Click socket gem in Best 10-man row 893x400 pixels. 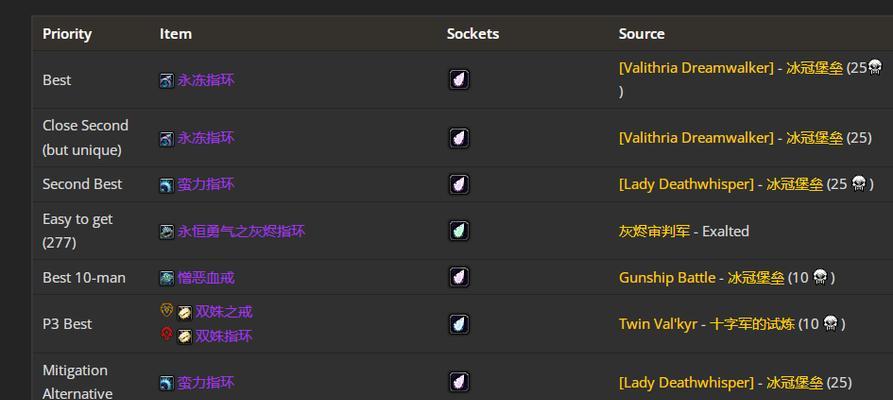[458, 277]
